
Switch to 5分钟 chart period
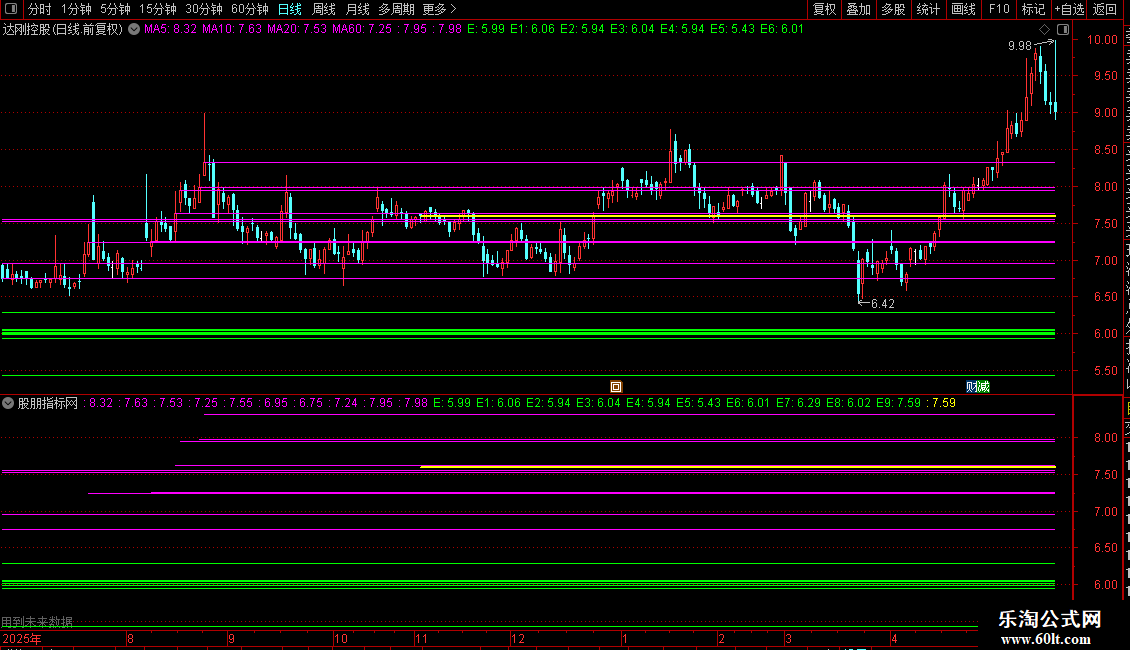click(115, 9)
